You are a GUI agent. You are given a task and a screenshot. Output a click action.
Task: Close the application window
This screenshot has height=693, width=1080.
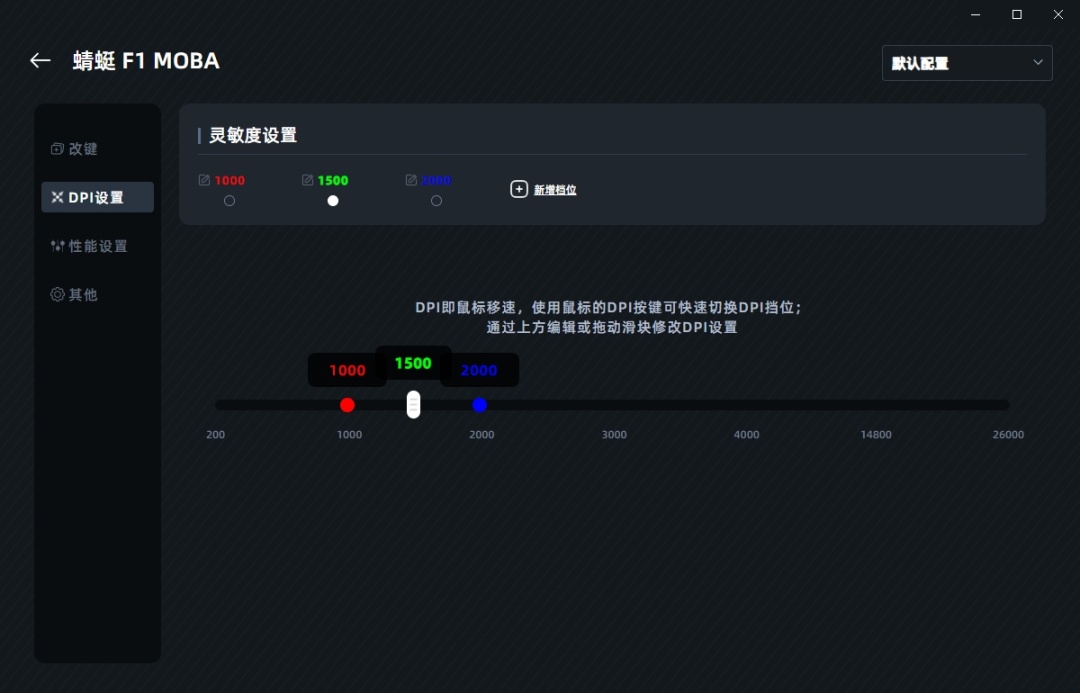[1058, 14]
